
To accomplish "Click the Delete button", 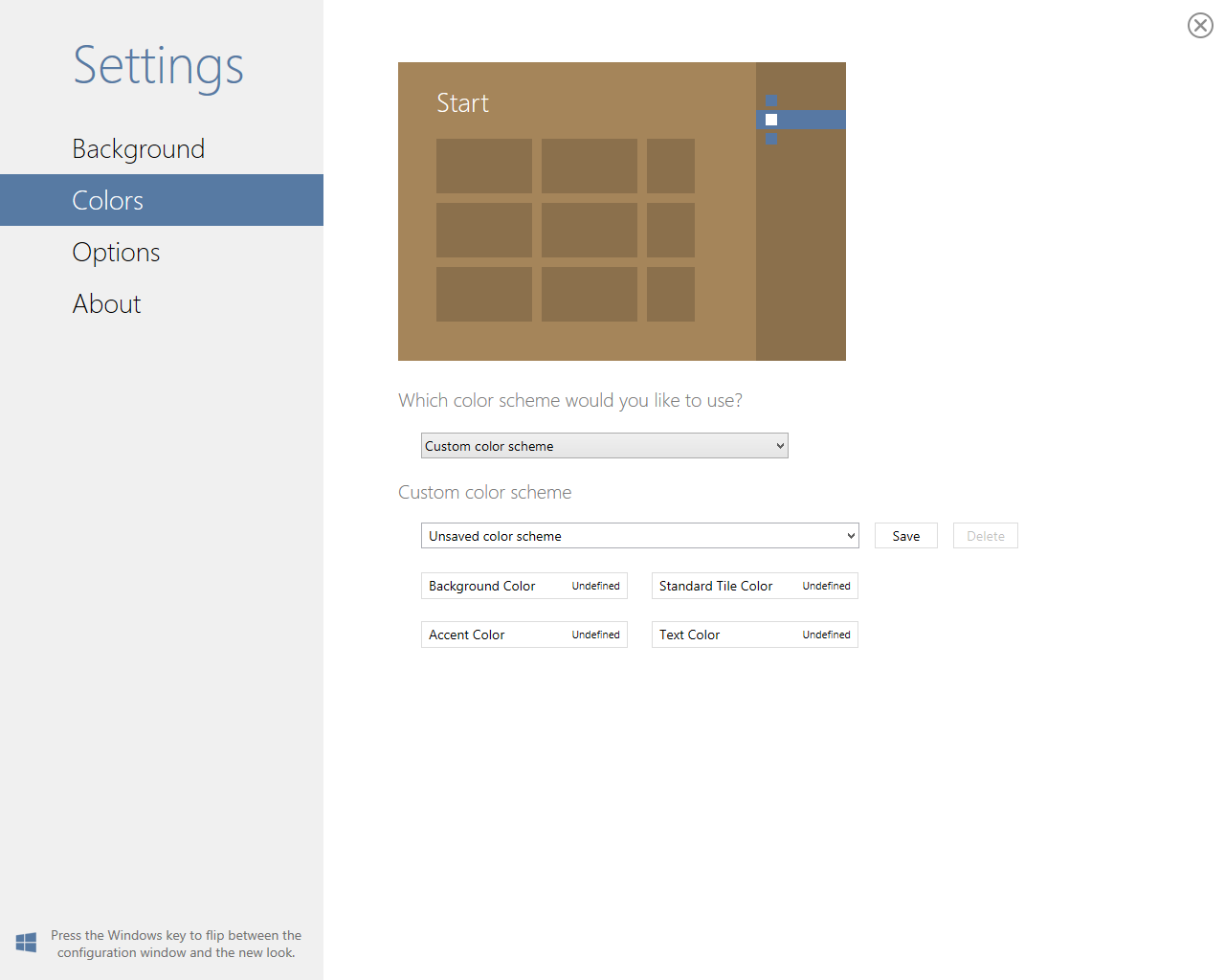I will 985,535.
